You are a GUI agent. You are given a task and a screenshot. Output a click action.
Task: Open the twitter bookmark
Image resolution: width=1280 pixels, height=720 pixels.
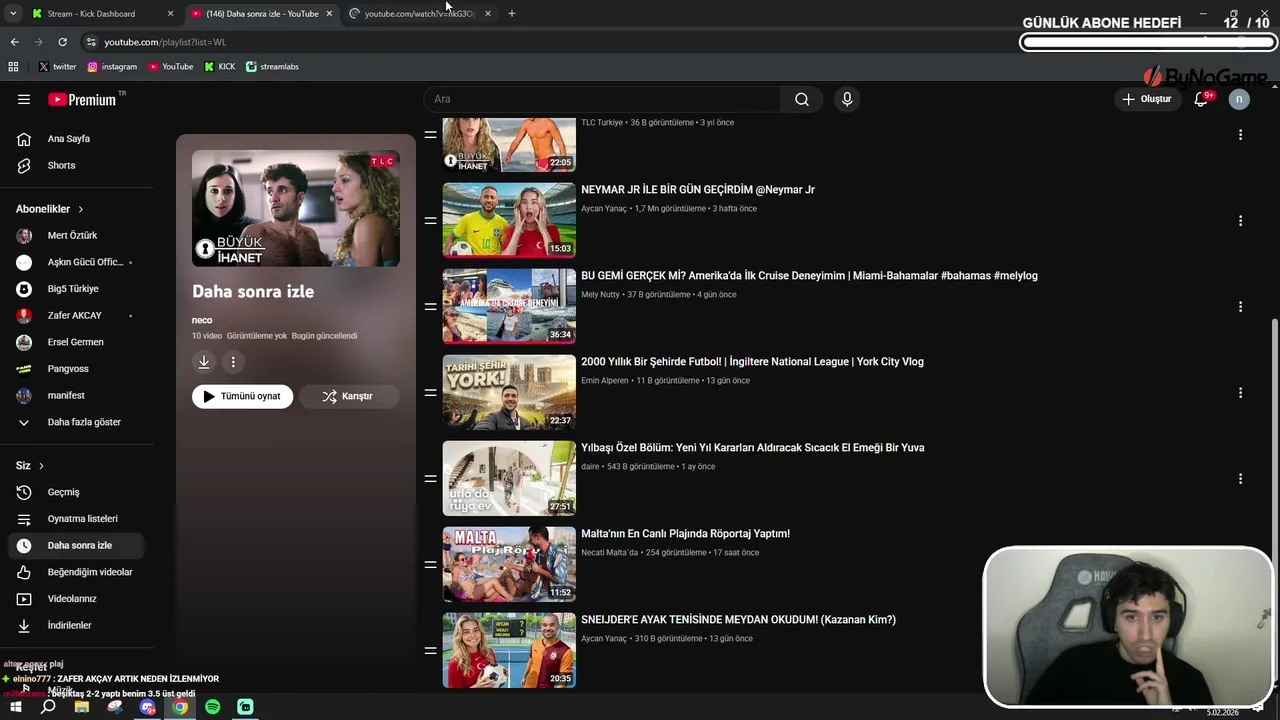58,67
